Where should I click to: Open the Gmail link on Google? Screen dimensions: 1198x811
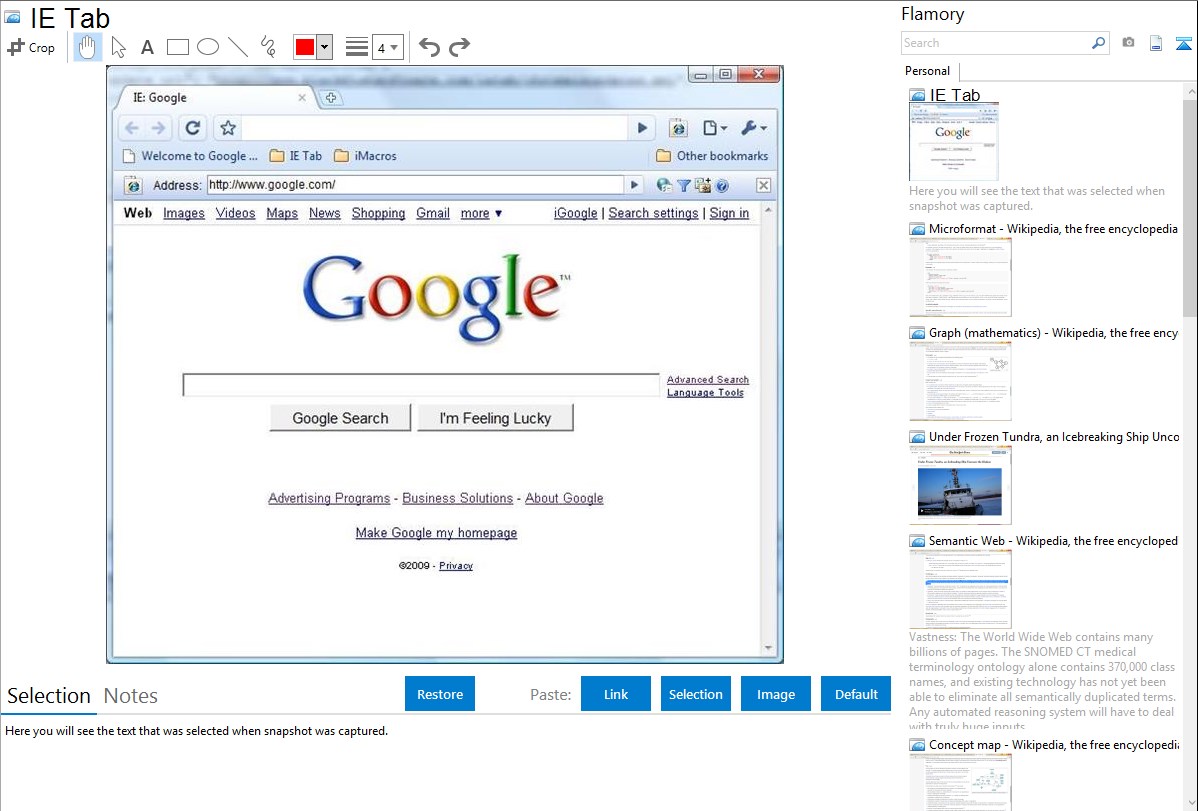[432, 213]
